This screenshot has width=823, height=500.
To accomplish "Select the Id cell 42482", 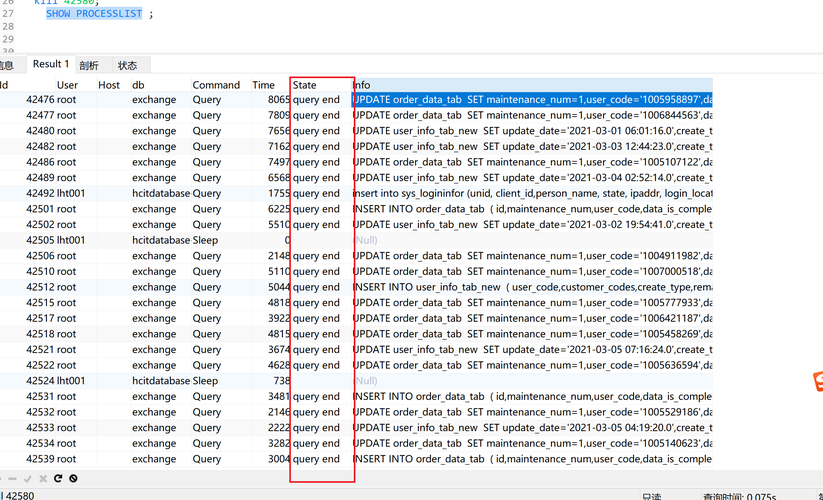I will point(40,146).
